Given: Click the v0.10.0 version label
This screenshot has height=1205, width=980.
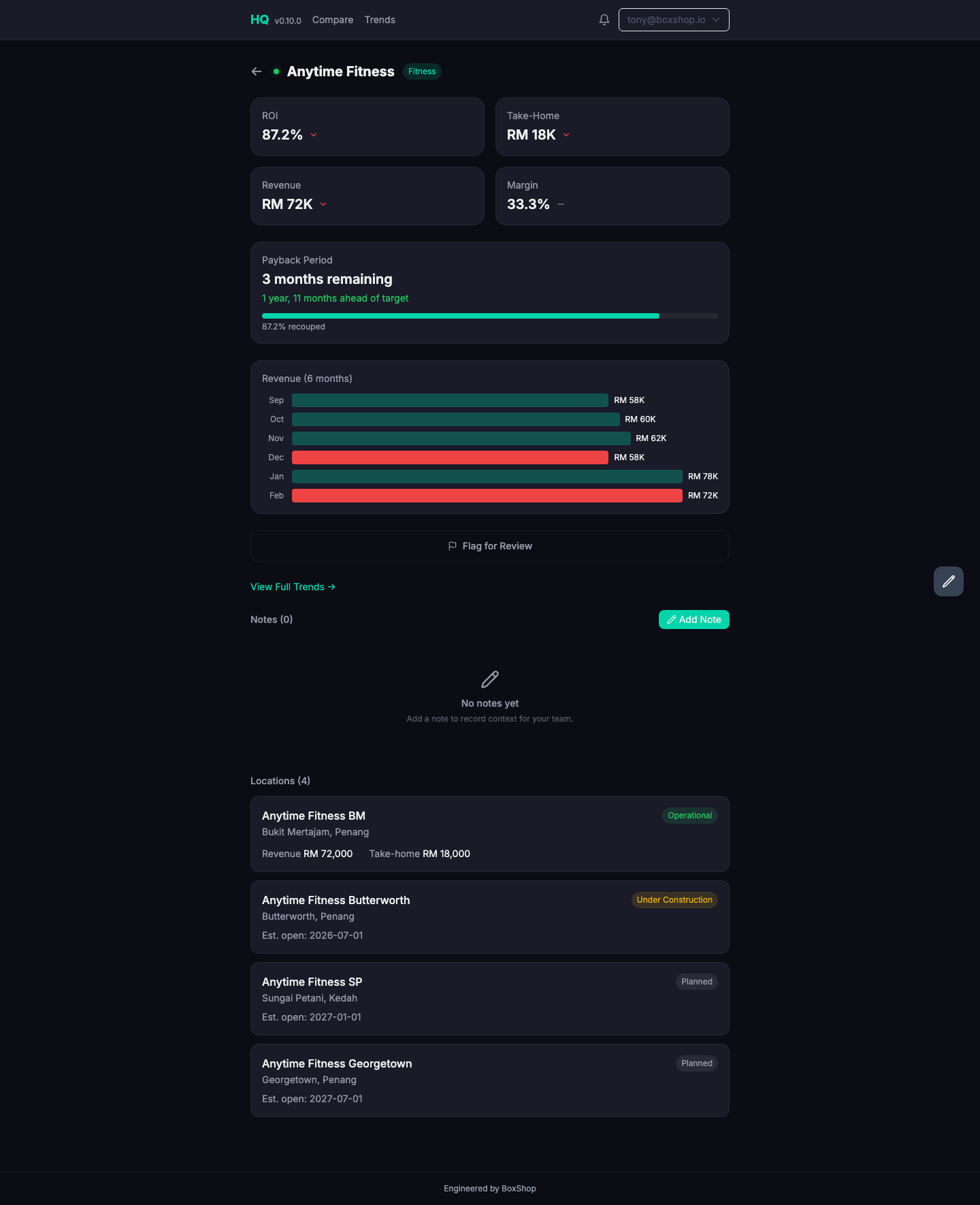Looking at the screenshot, I should point(288,21).
